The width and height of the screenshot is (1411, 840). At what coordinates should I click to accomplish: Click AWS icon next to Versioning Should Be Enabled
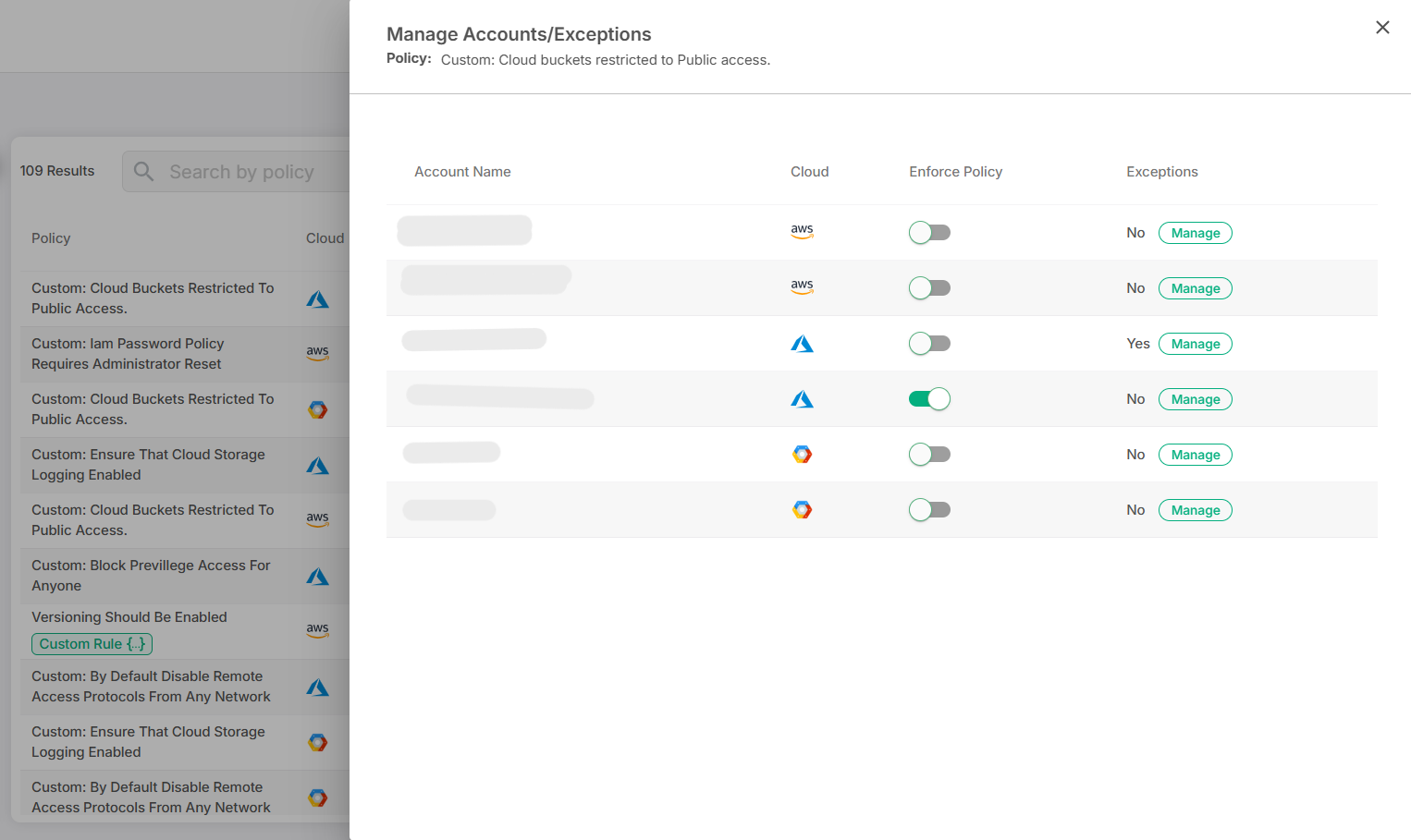317,630
